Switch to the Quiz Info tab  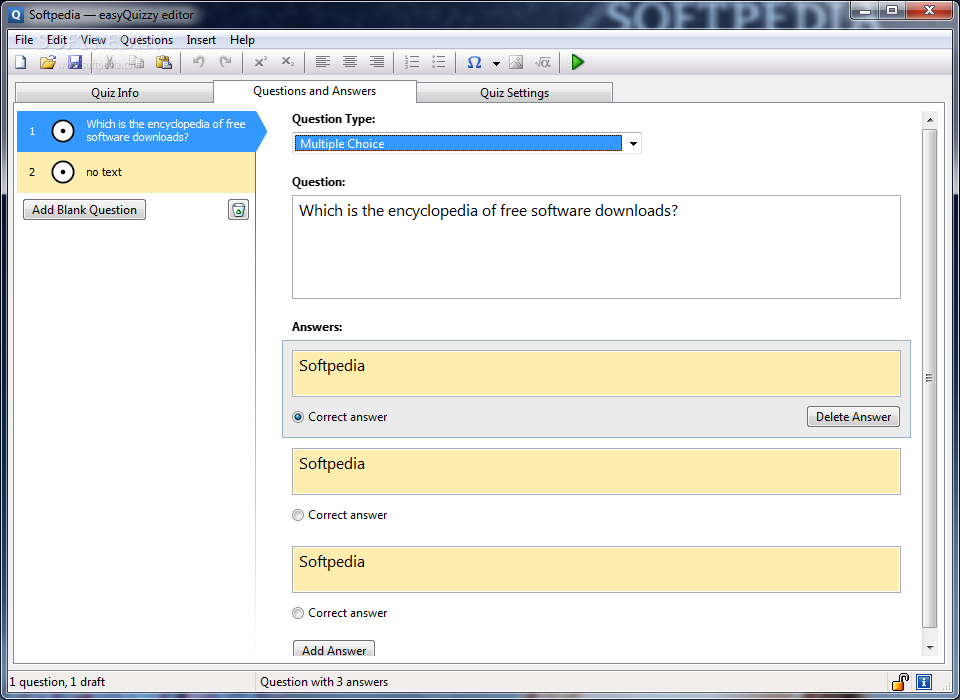pos(114,92)
